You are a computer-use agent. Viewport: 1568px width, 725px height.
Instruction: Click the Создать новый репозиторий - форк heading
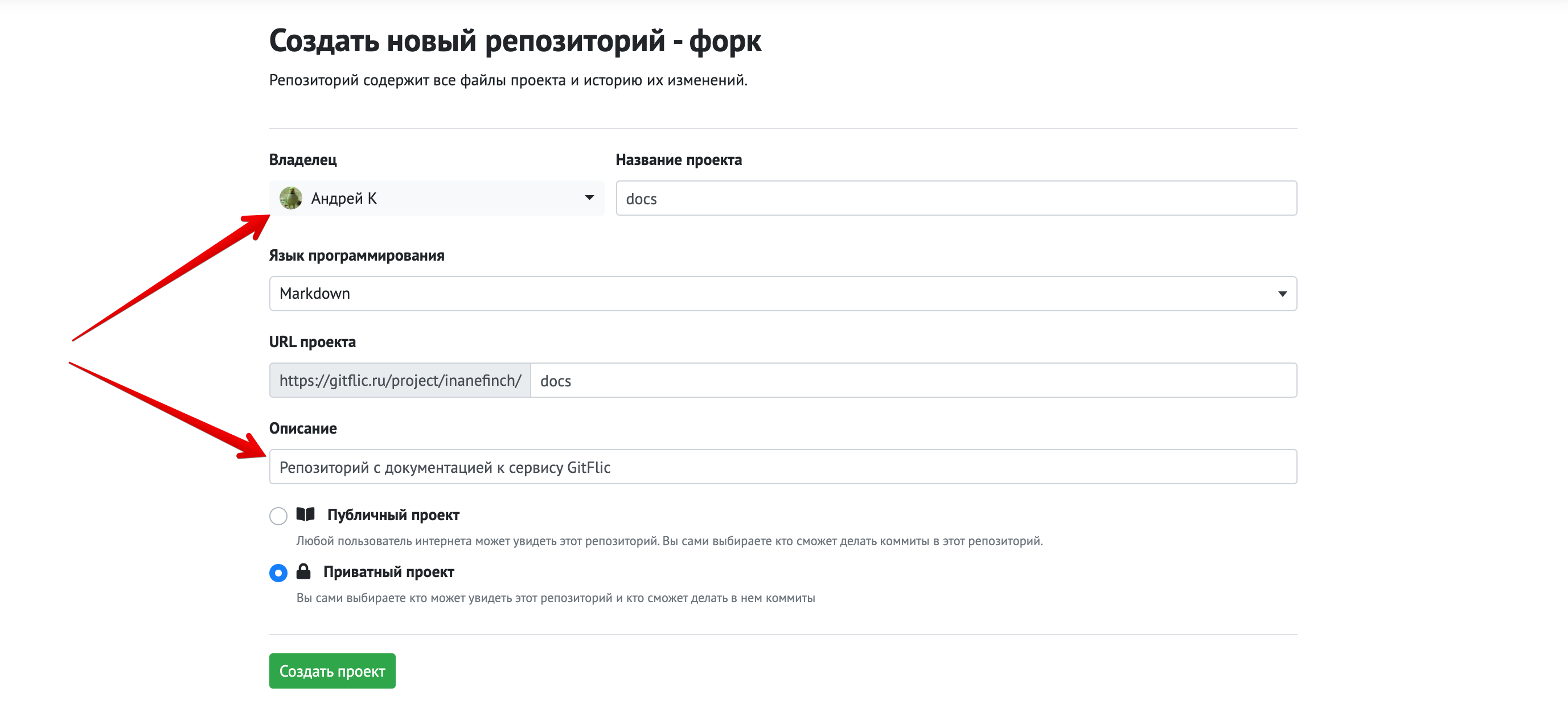tap(515, 42)
